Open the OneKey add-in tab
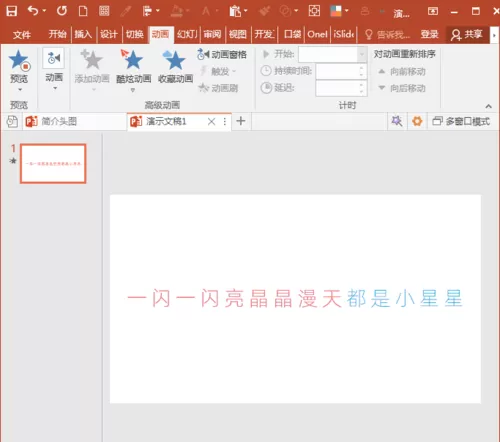 [x=317, y=34]
